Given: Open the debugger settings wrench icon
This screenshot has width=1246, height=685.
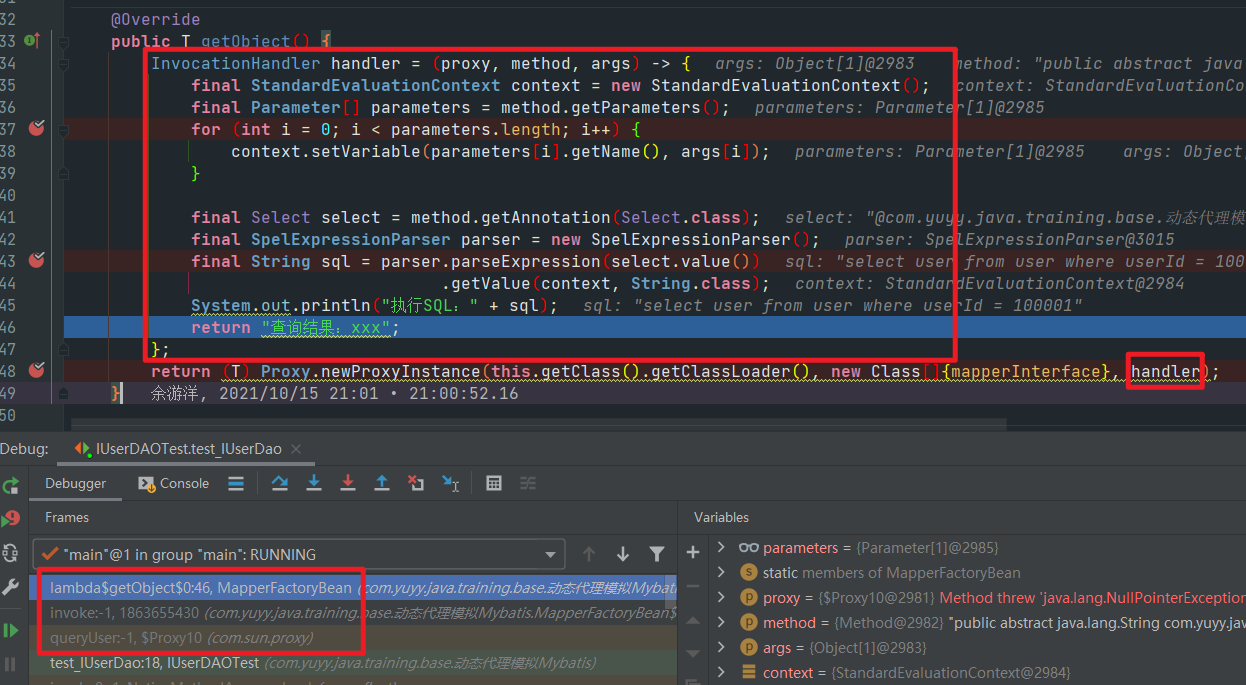Looking at the screenshot, I should click(11, 587).
